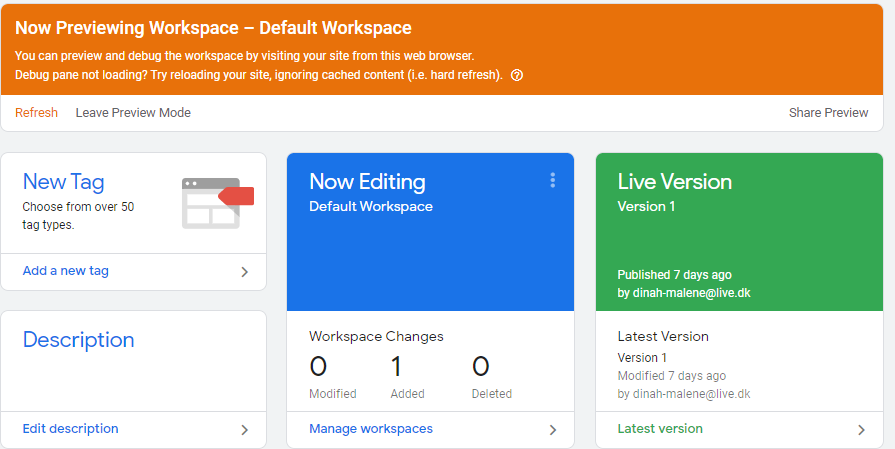Screen dimensions: 895x449
Task: Click Share Preview
Action: [x=828, y=112]
